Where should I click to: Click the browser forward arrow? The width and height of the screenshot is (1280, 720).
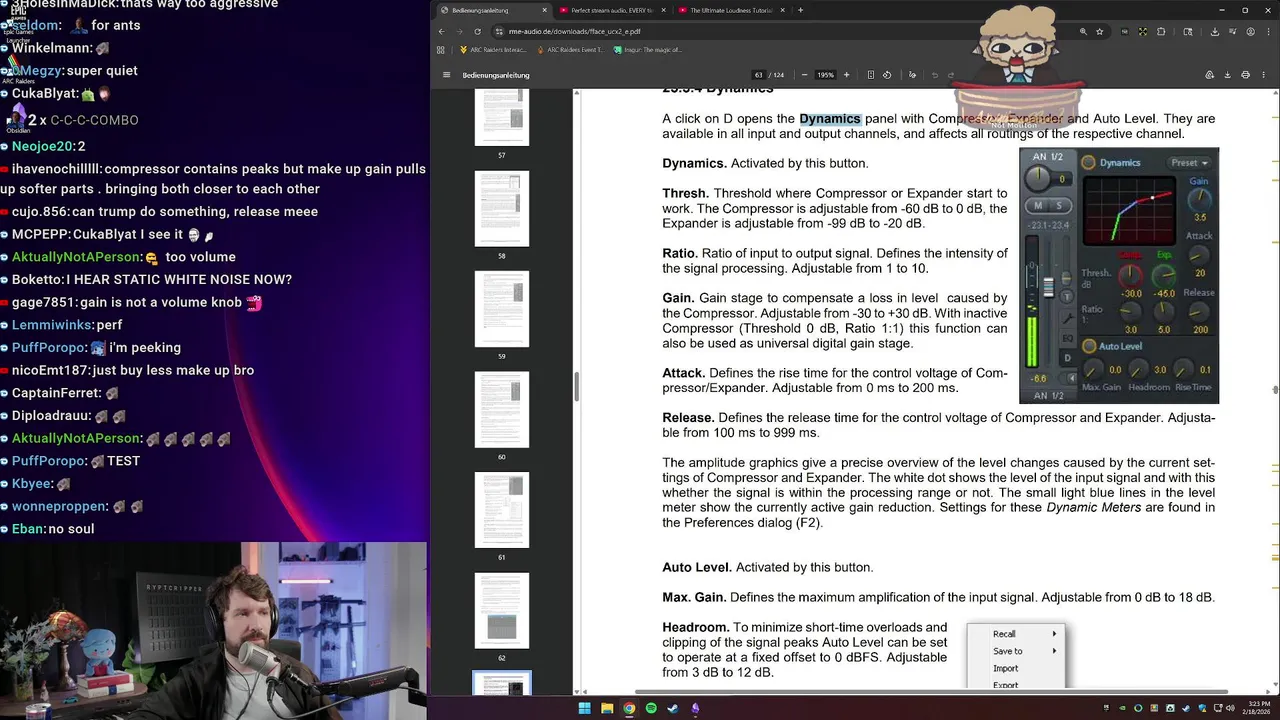tap(459, 31)
